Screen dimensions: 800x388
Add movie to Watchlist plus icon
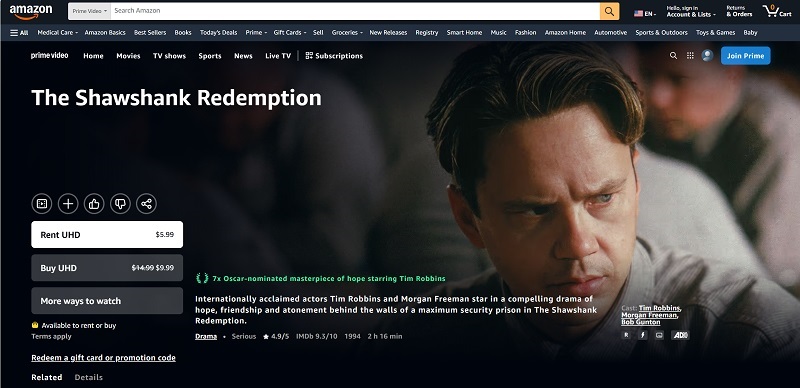click(68, 204)
